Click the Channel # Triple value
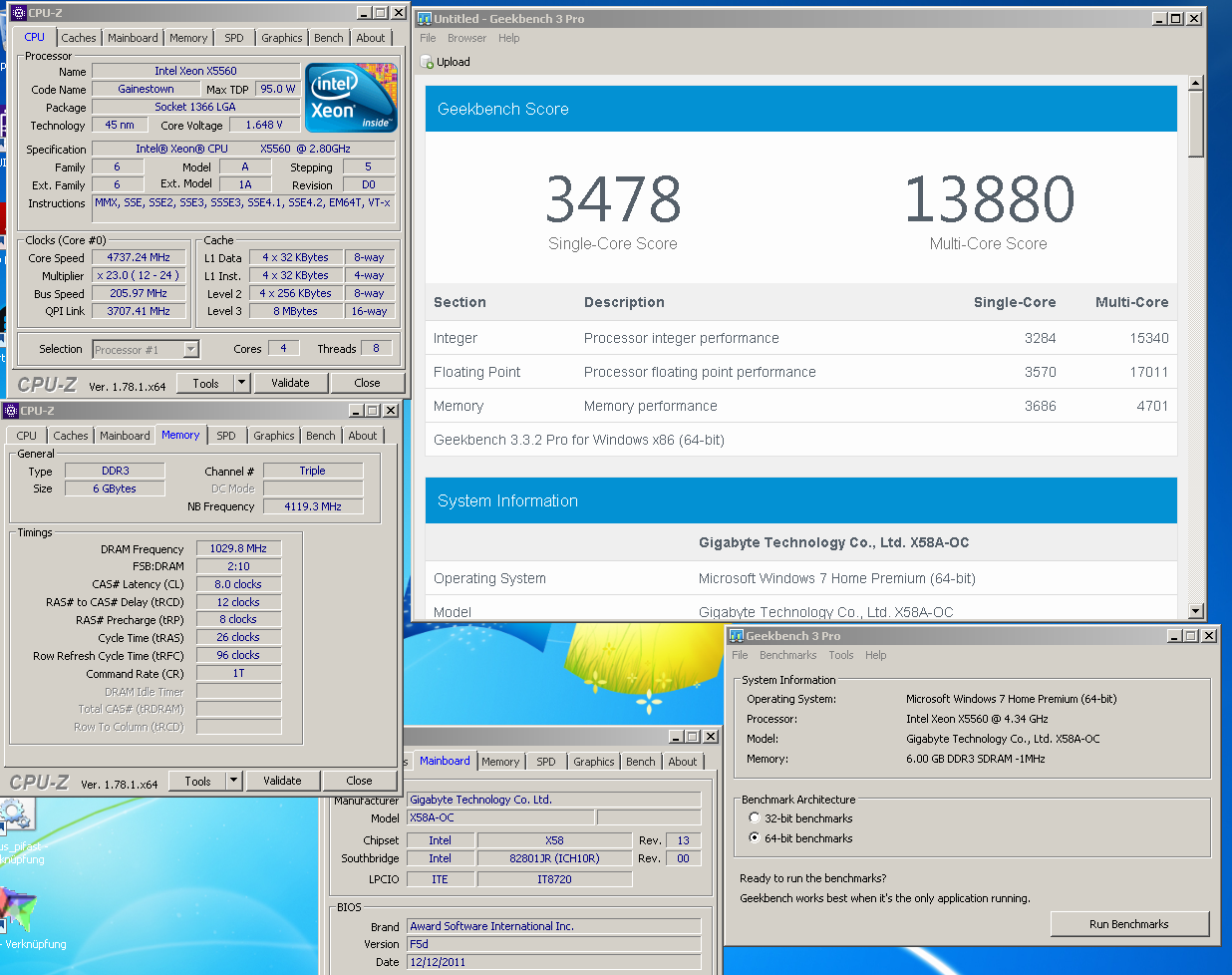The width and height of the screenshot is (1232, 975). [x=313, y=471]
